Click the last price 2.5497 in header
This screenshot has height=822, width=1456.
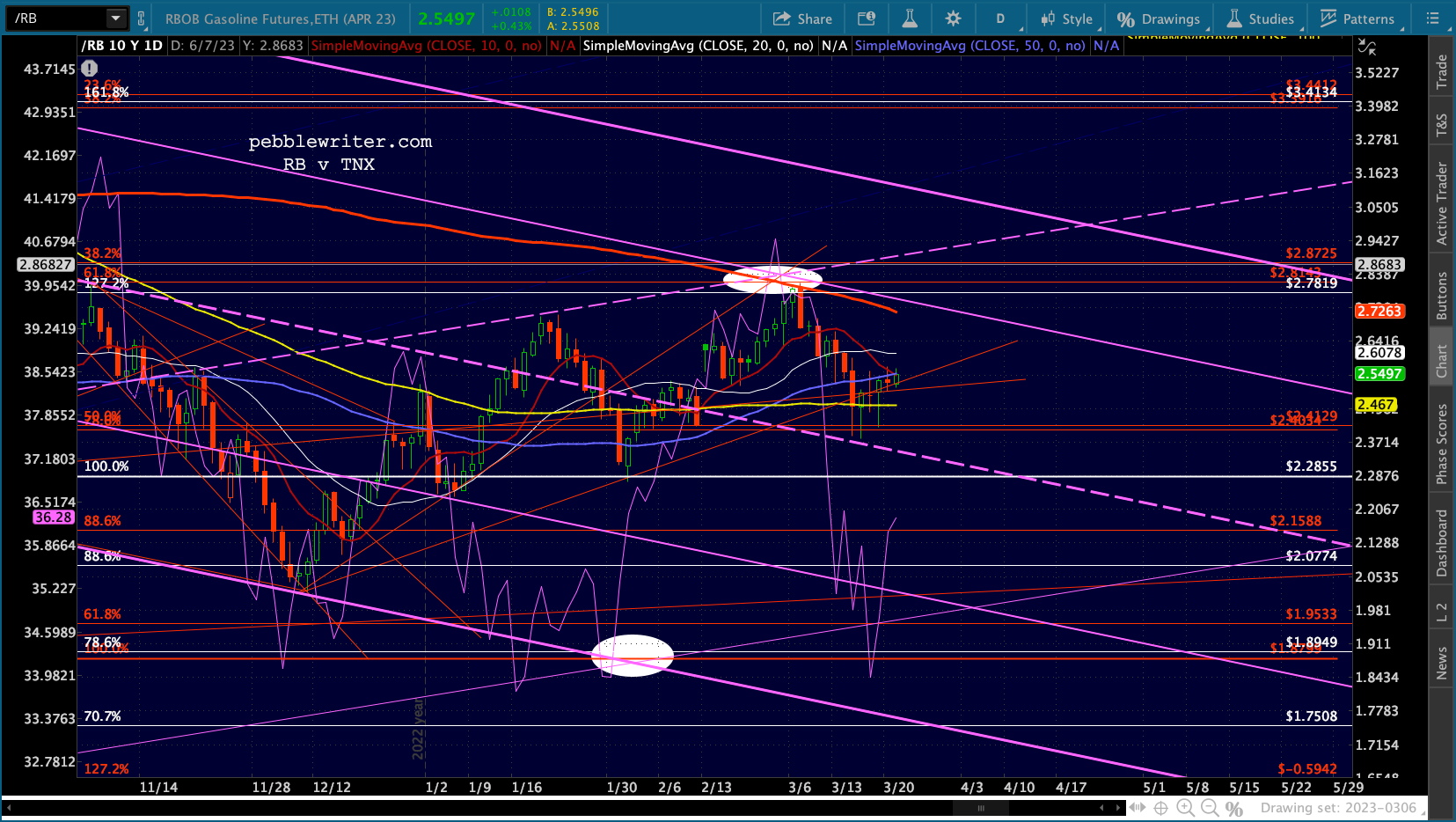[446, 18]
